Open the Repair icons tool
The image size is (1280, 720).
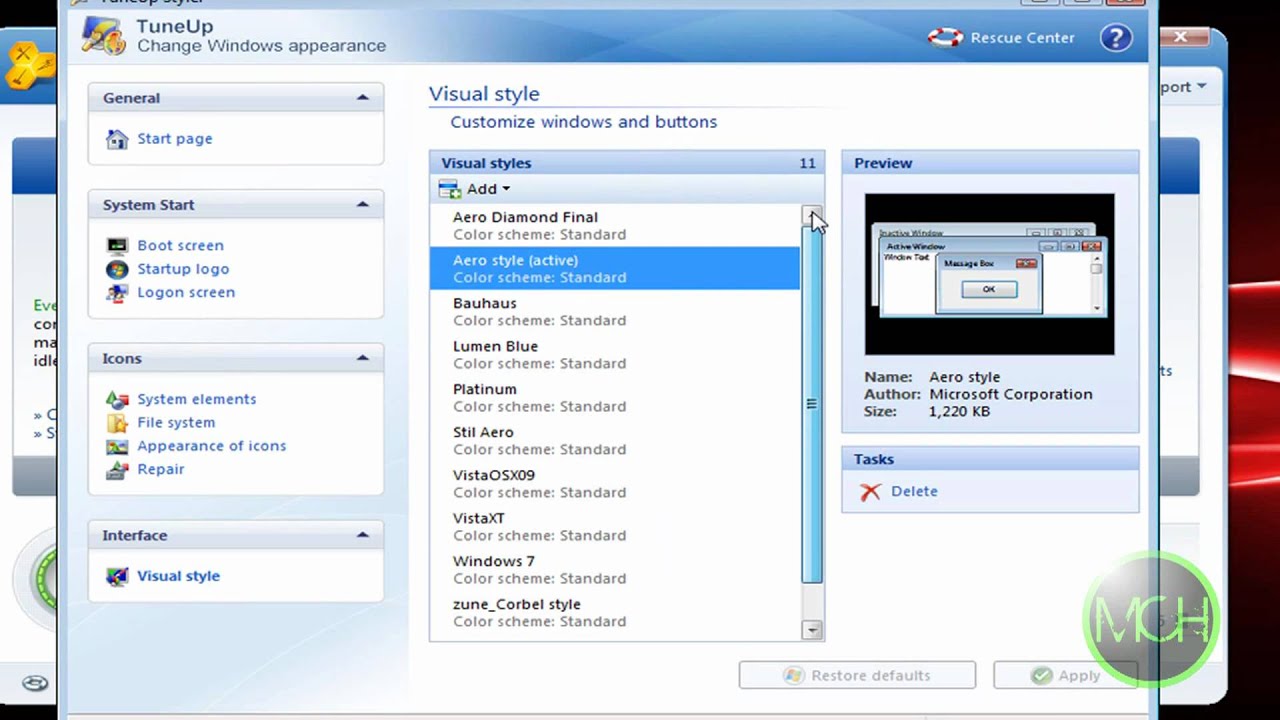coord(160,469)
